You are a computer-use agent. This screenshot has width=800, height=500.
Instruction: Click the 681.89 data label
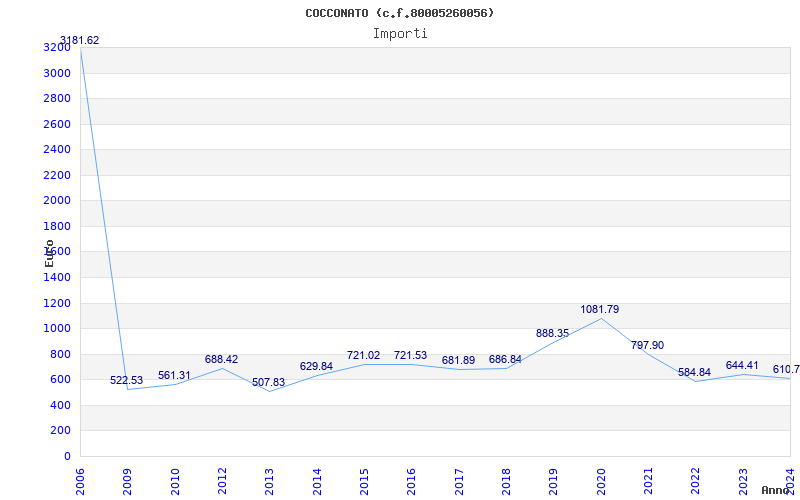458,361
